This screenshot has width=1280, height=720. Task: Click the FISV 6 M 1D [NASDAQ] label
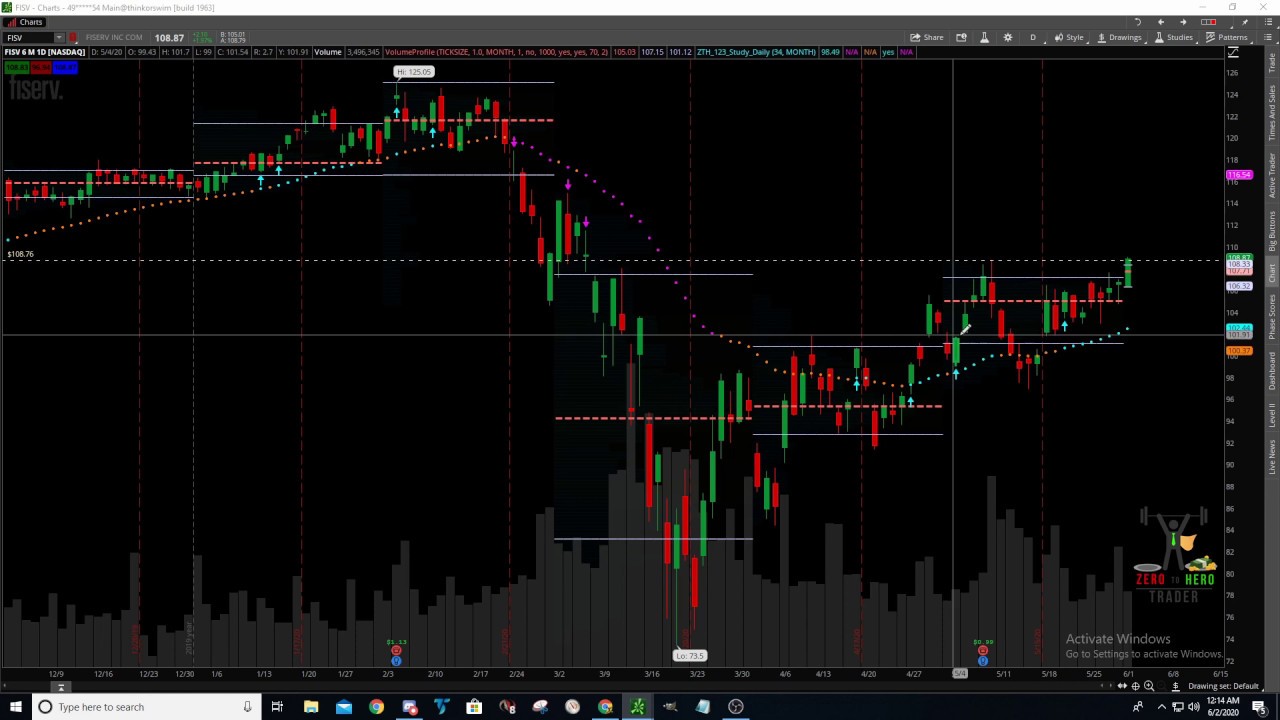click(44, 52)
